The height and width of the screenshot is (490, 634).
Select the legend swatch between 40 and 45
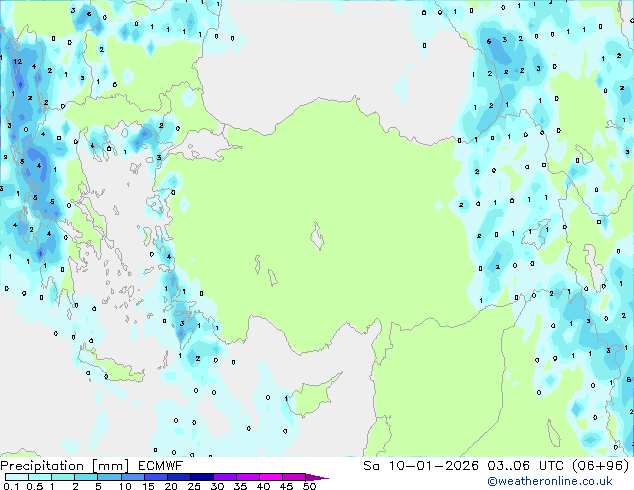(271, 477)
